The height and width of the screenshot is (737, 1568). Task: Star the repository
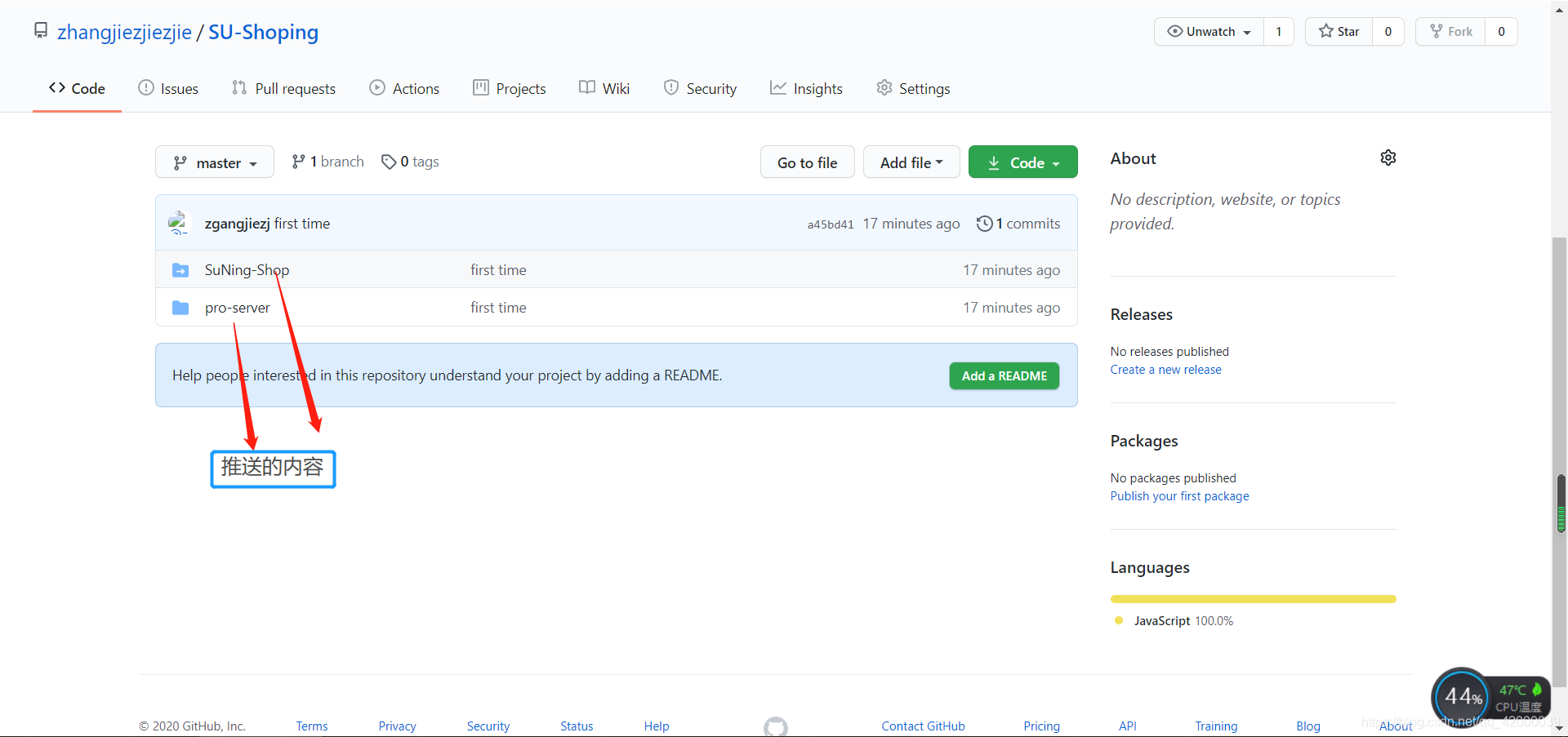pos(1339,32)
